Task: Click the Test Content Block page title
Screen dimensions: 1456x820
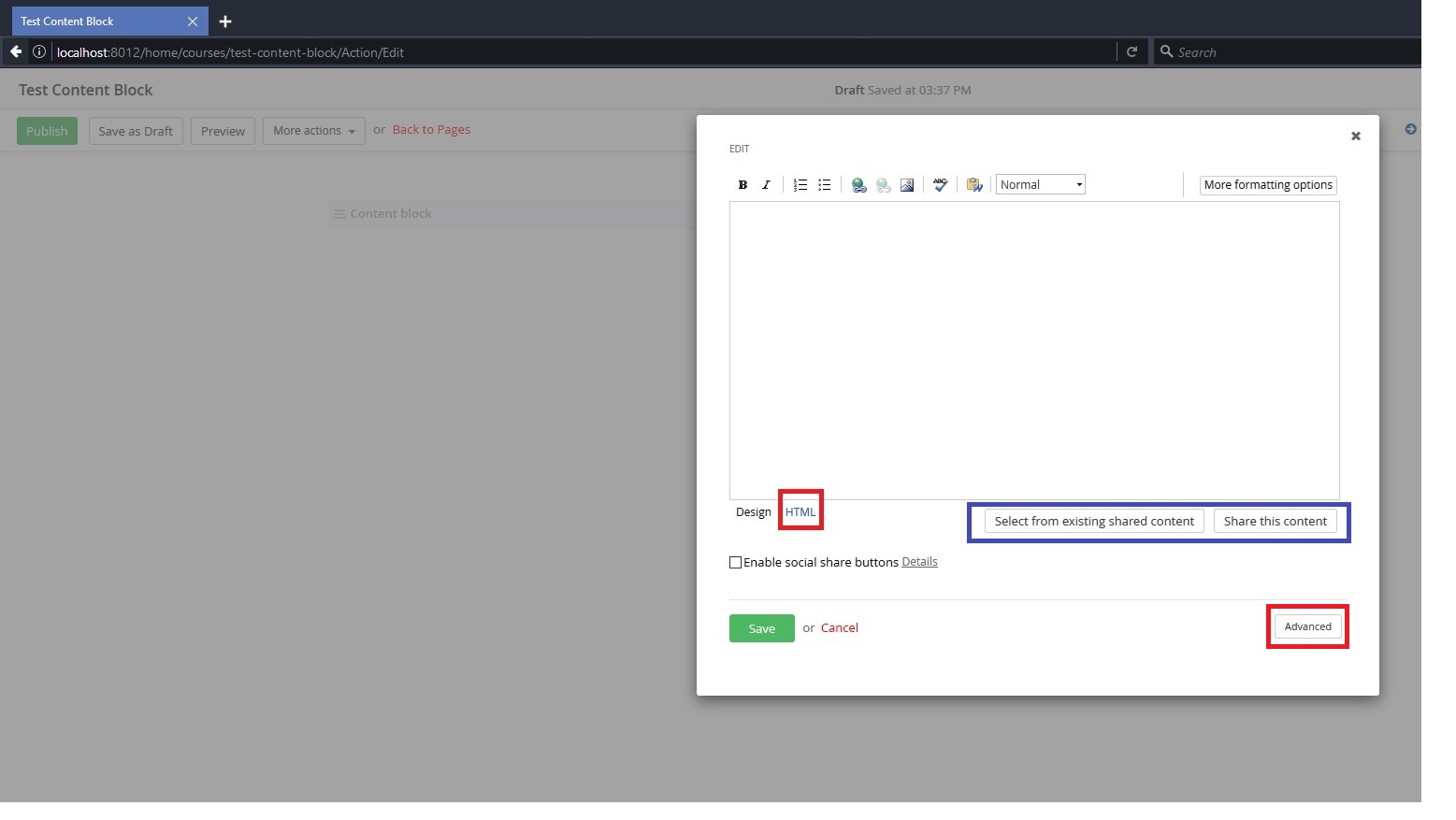Action: click(85, 91)
